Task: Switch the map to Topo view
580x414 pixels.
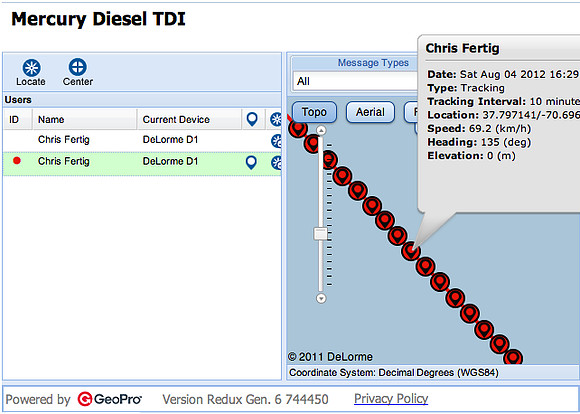Action: (314, 112)
